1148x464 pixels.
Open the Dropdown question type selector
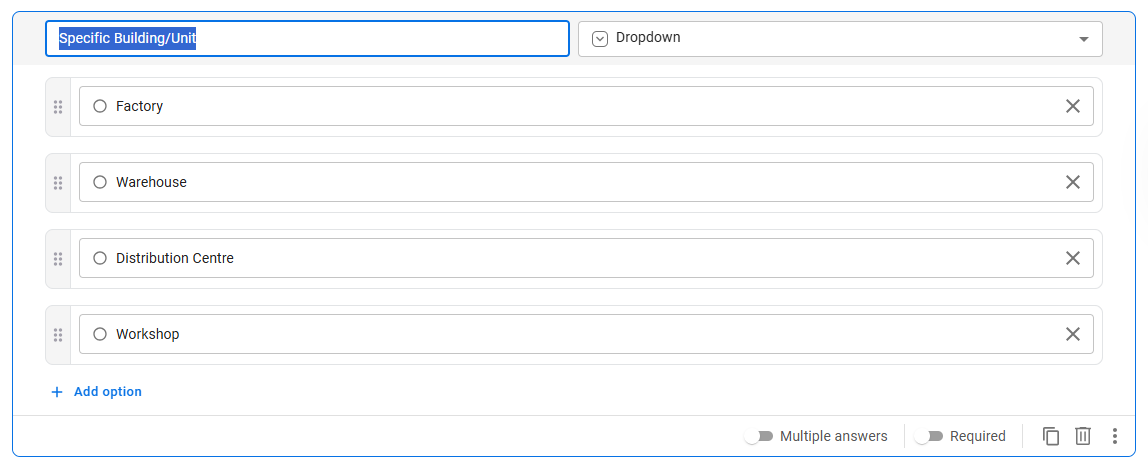[x=838, y=38]
